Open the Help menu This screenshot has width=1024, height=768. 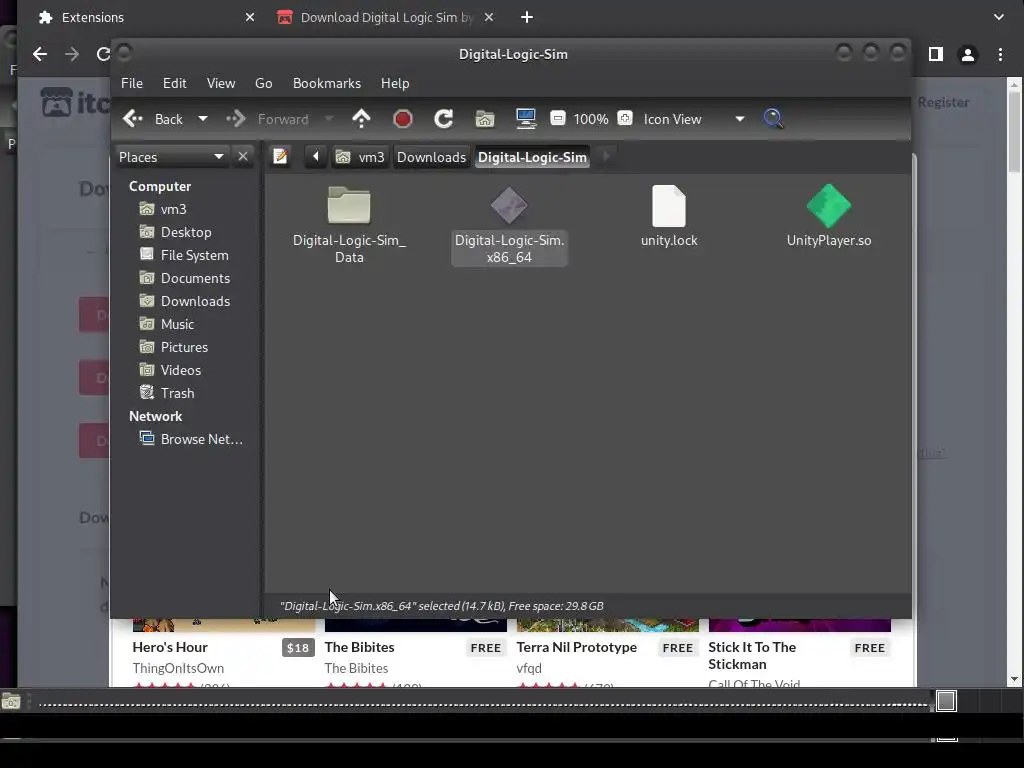395,84
